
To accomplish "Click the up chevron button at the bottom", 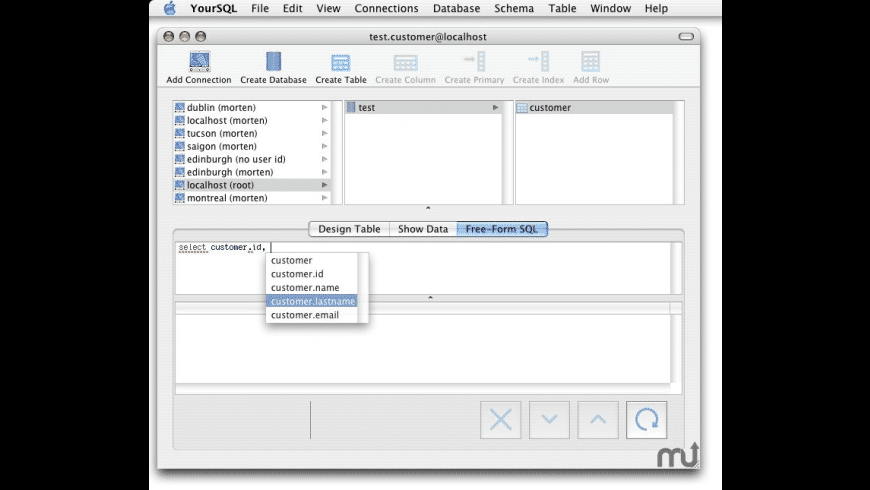I will coord(598,420).
